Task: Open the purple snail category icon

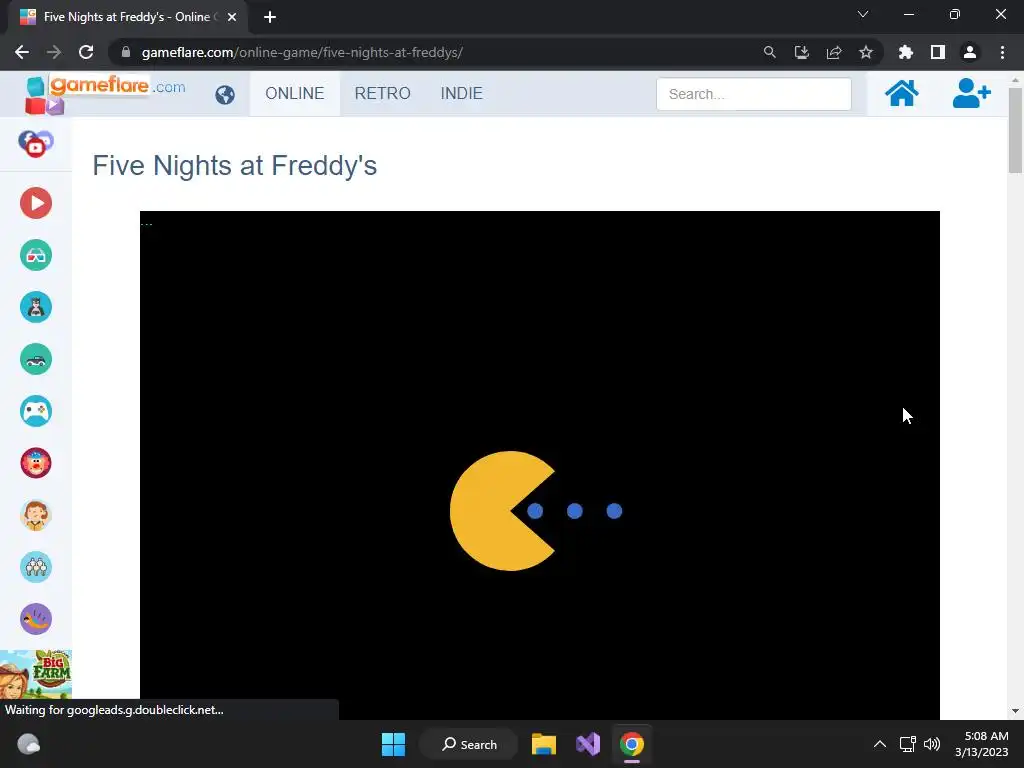Action: (x=36, y=619)
